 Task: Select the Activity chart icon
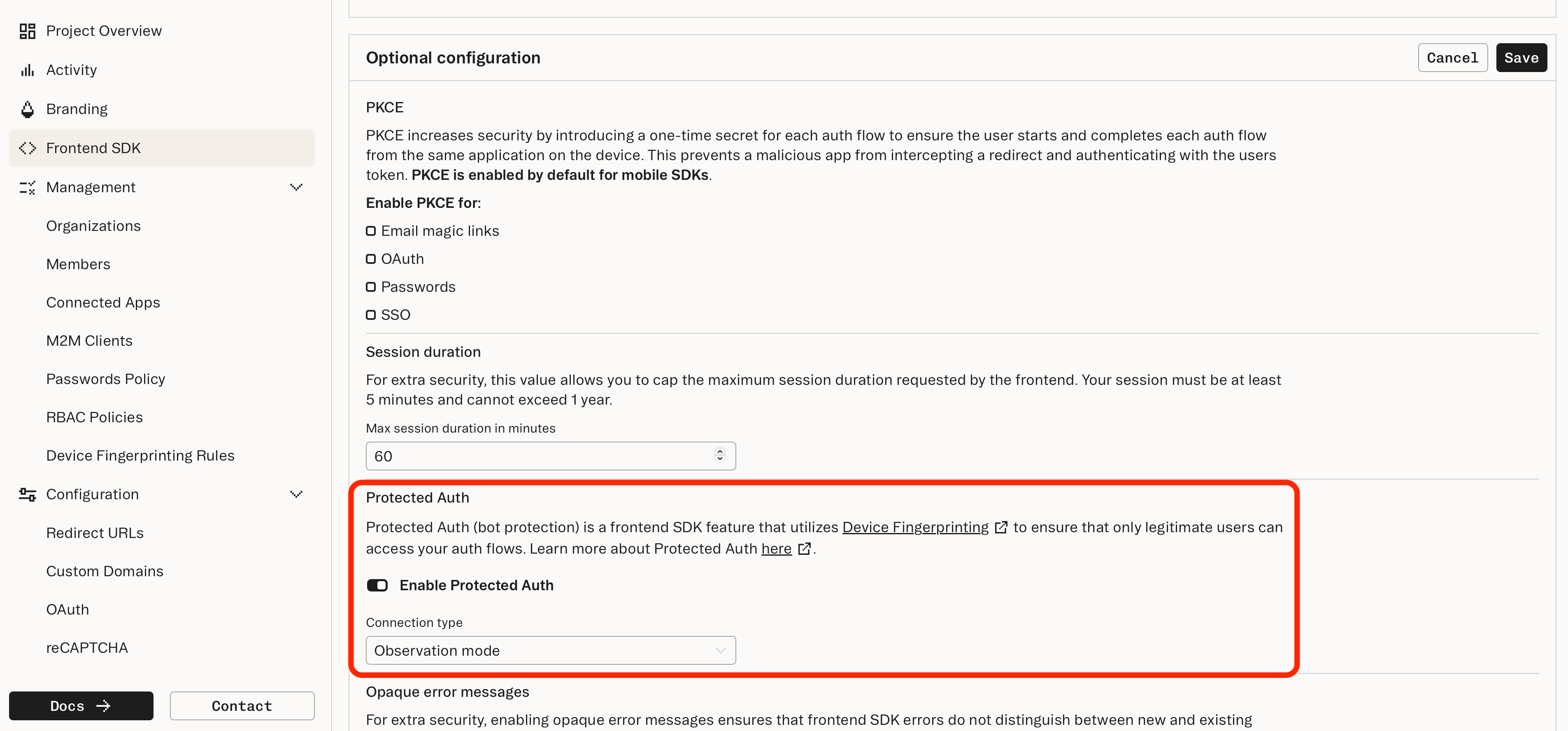27,70
